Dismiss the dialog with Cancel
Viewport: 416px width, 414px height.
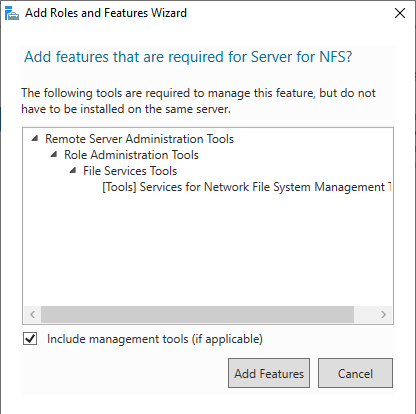355,373
